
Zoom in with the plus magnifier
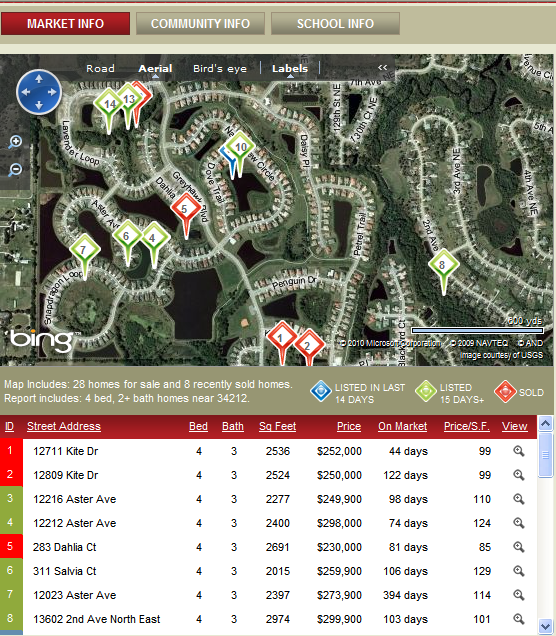point(15,142)
